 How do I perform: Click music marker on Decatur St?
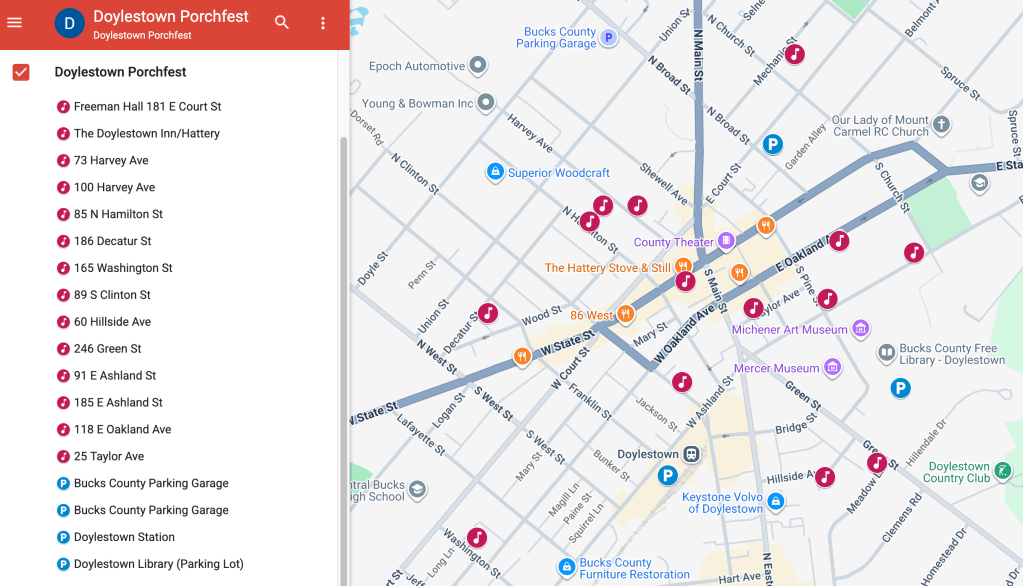[x=487, y=313]
